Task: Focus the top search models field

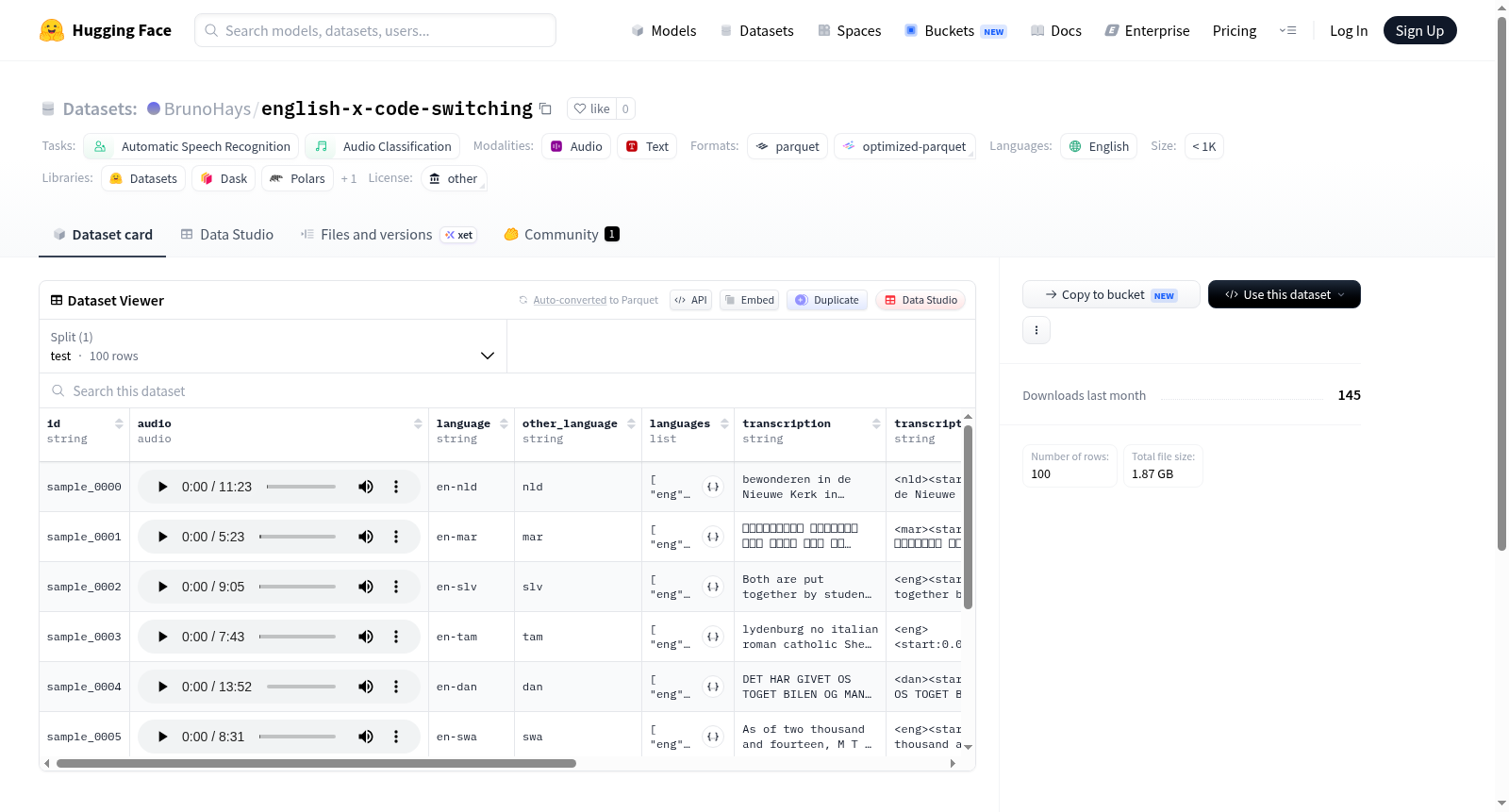Action: pos(375,30)
